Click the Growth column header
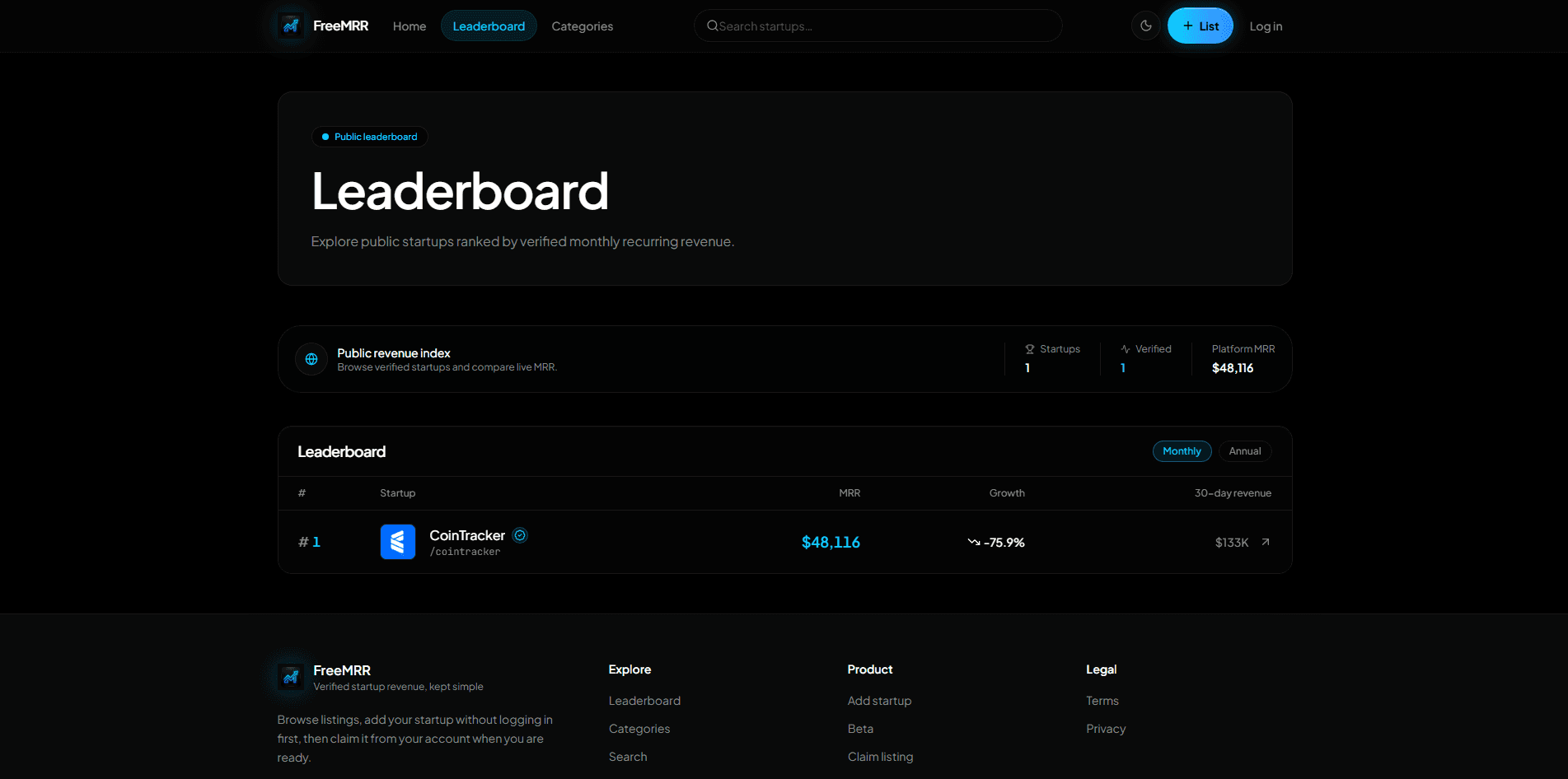This screenshot has width=1568, height=779. point(1007,493)
